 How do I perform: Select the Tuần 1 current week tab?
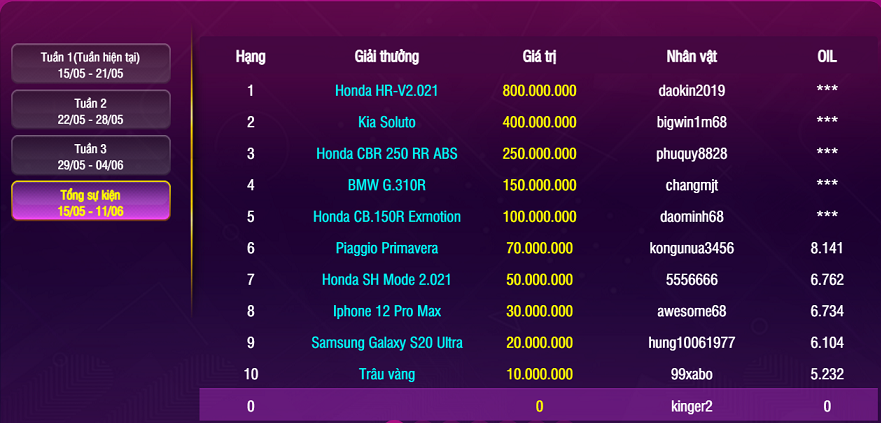point(90,64)
